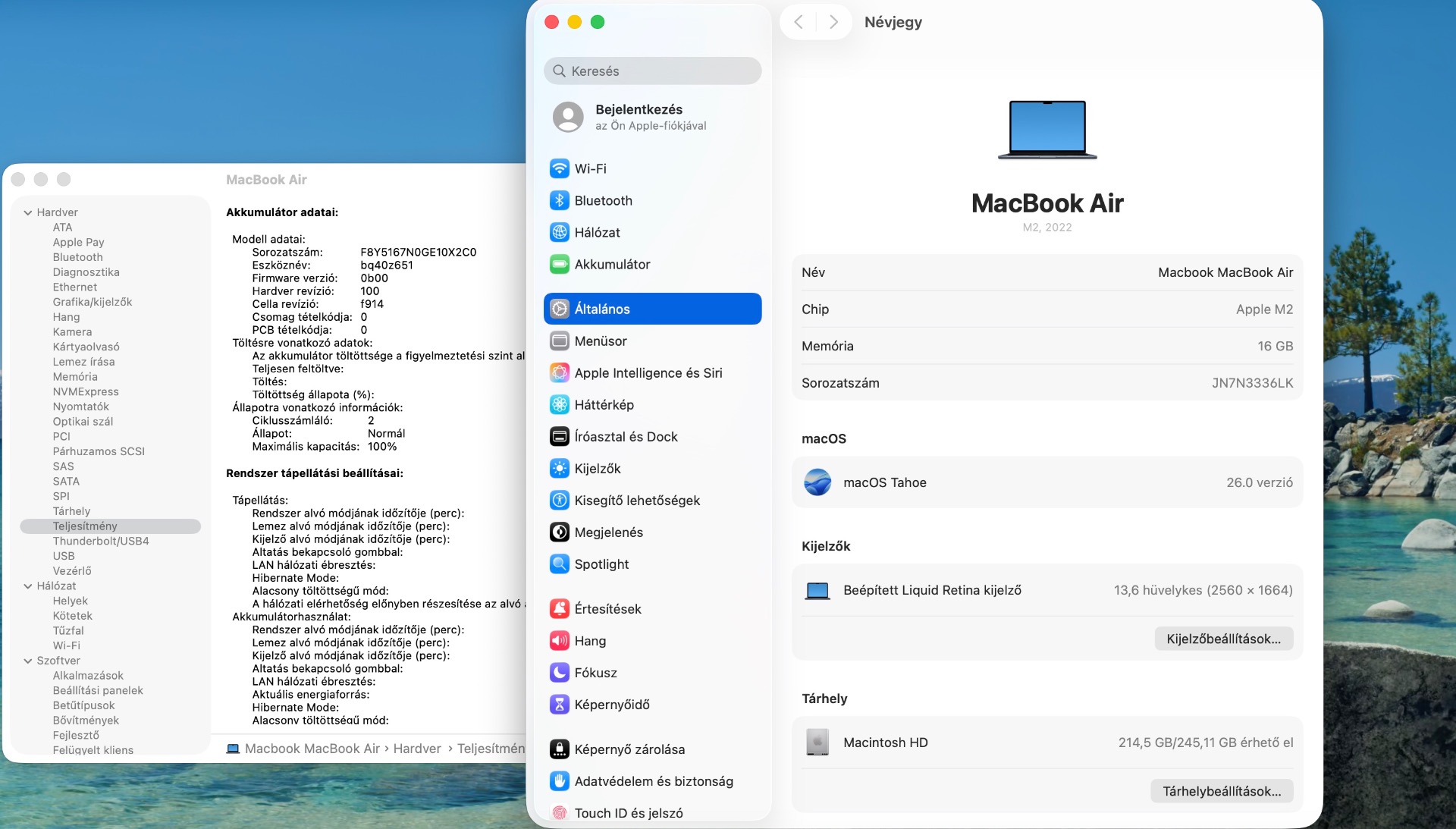Image resolution: width=1456 pixels, height=829 pixels.
Task: Open Wi-Fi settings icon in sidebar
Action: point(560,168)
